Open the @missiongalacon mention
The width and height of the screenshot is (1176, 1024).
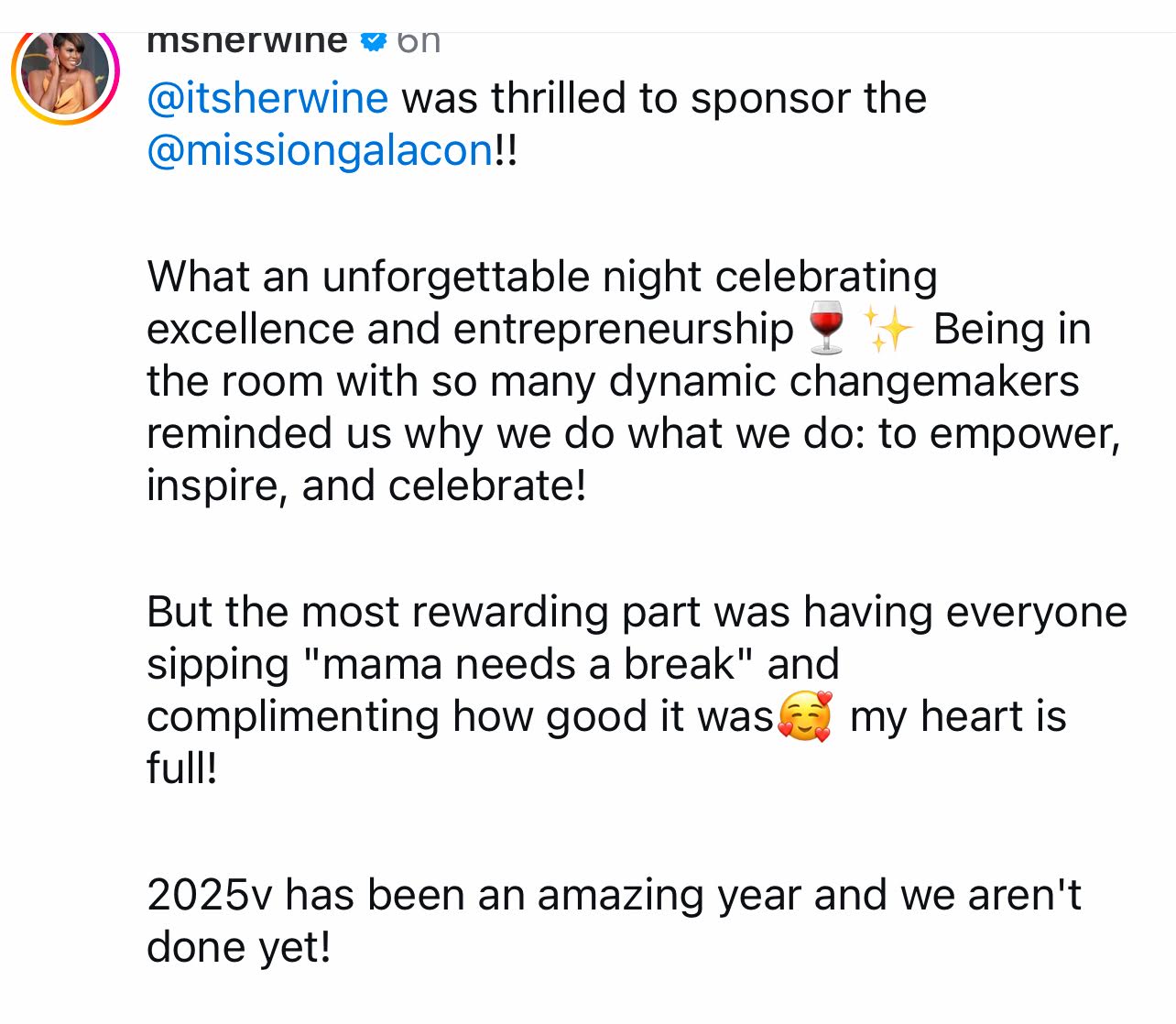(x=321, y=150)
